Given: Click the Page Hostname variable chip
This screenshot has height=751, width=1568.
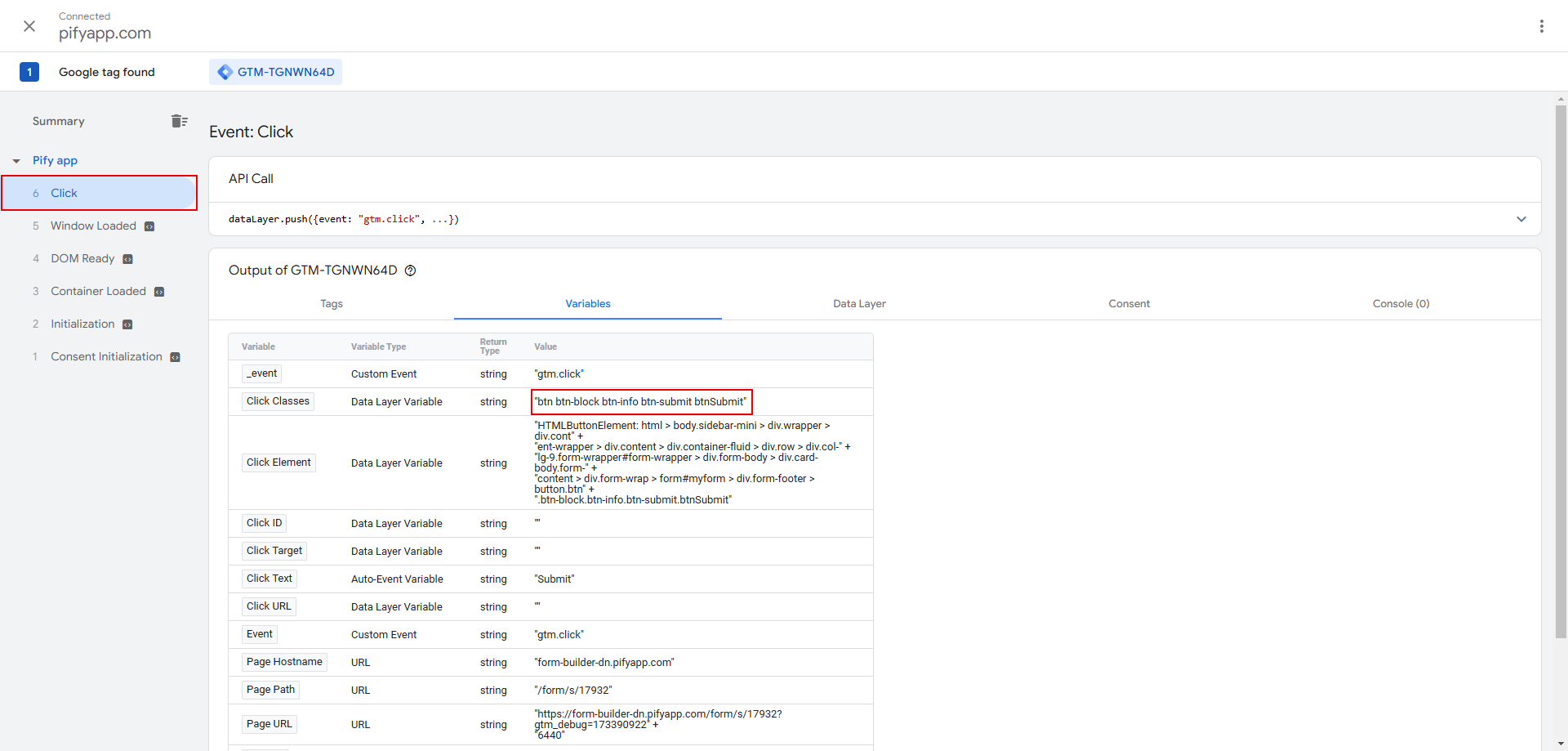Looking at the screenshot, I should coord(284,662).
